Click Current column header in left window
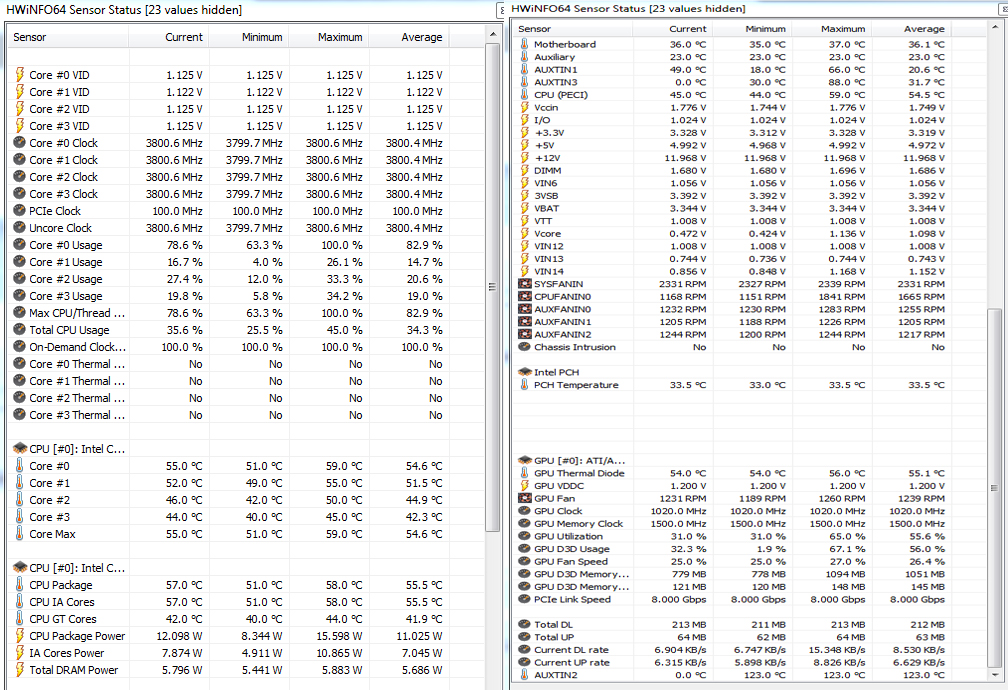 coord(183,37)
